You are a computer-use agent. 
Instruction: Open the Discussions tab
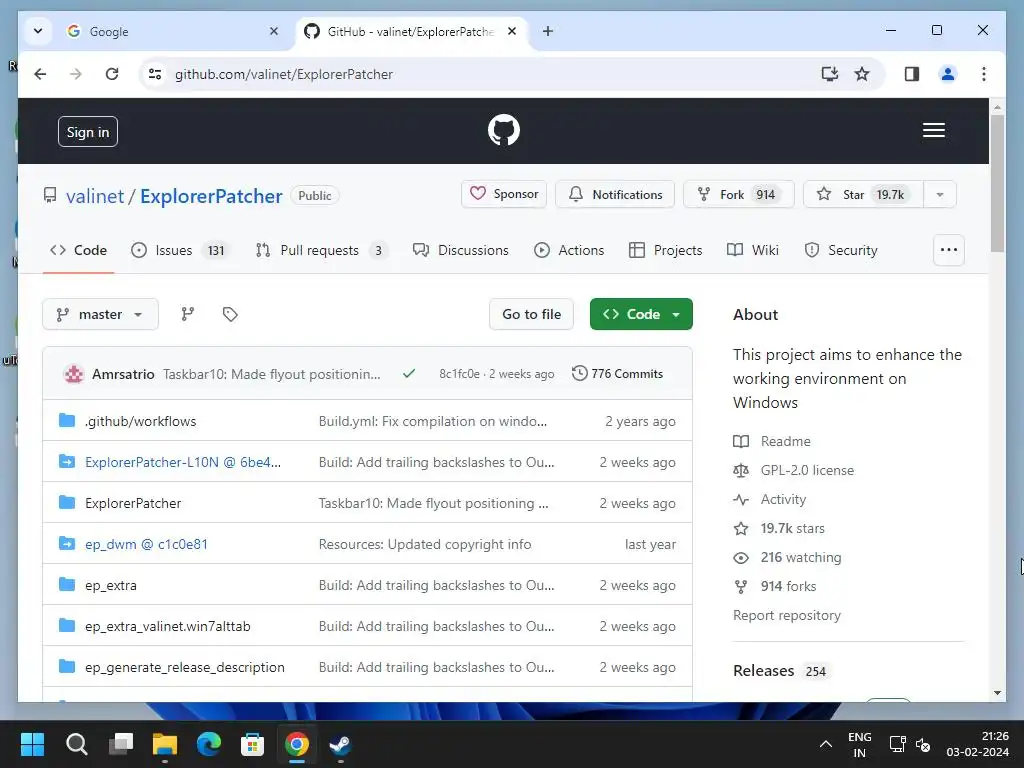[x=460, y=250]
